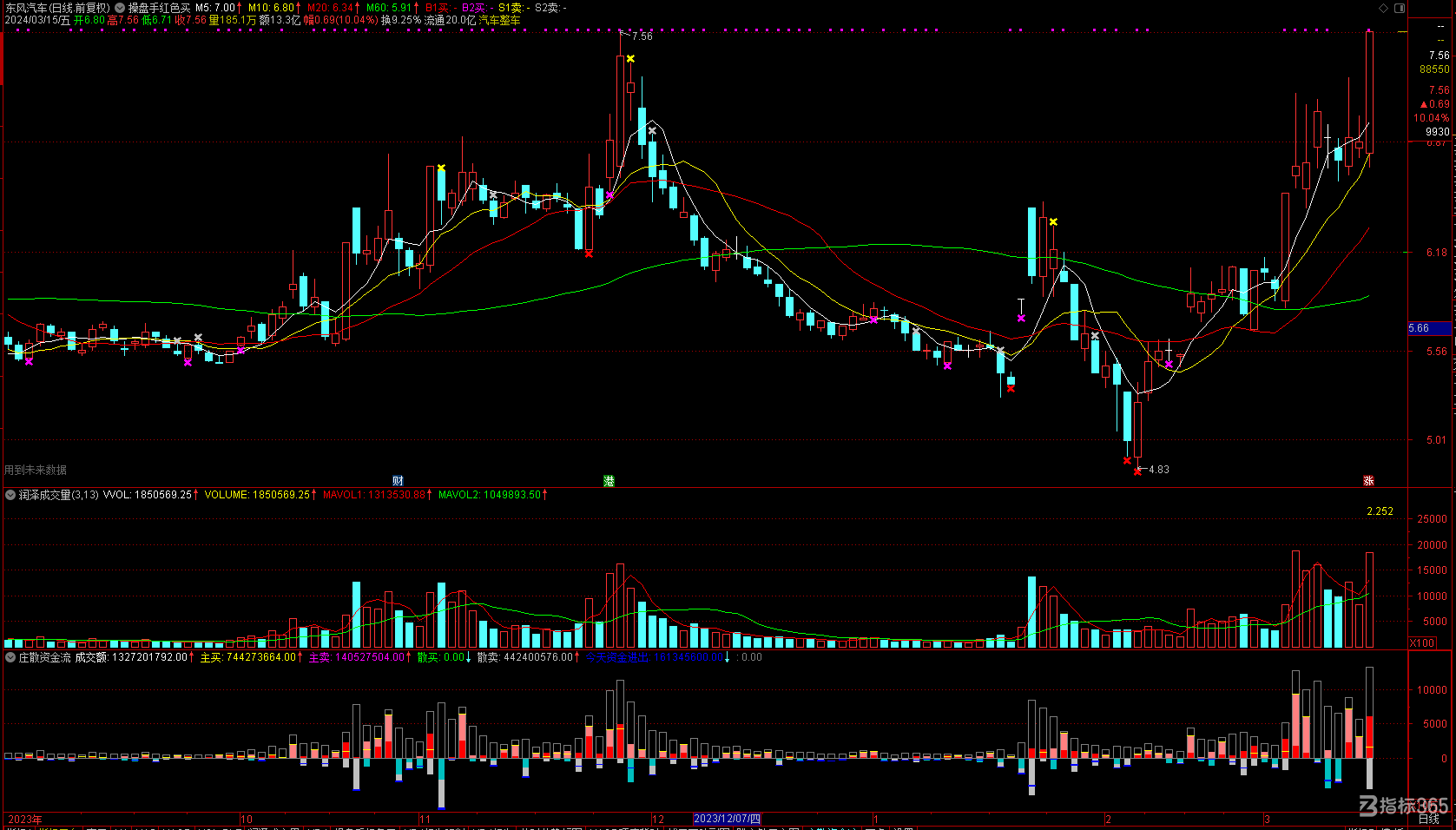Click the 涨 marker at chart bottom right
This screenshot has width=1456, height=830.
(1368, 480)
